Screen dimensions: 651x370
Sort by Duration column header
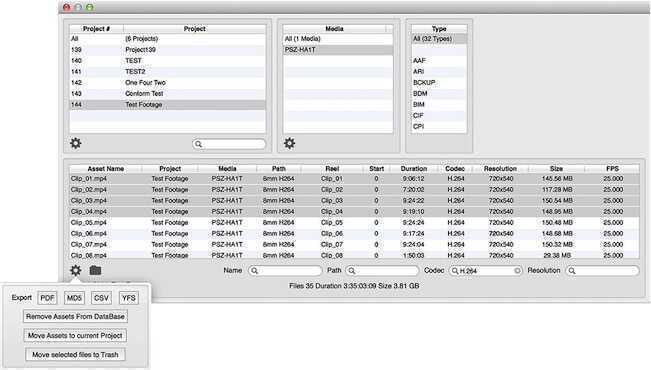tap(414, 169)
